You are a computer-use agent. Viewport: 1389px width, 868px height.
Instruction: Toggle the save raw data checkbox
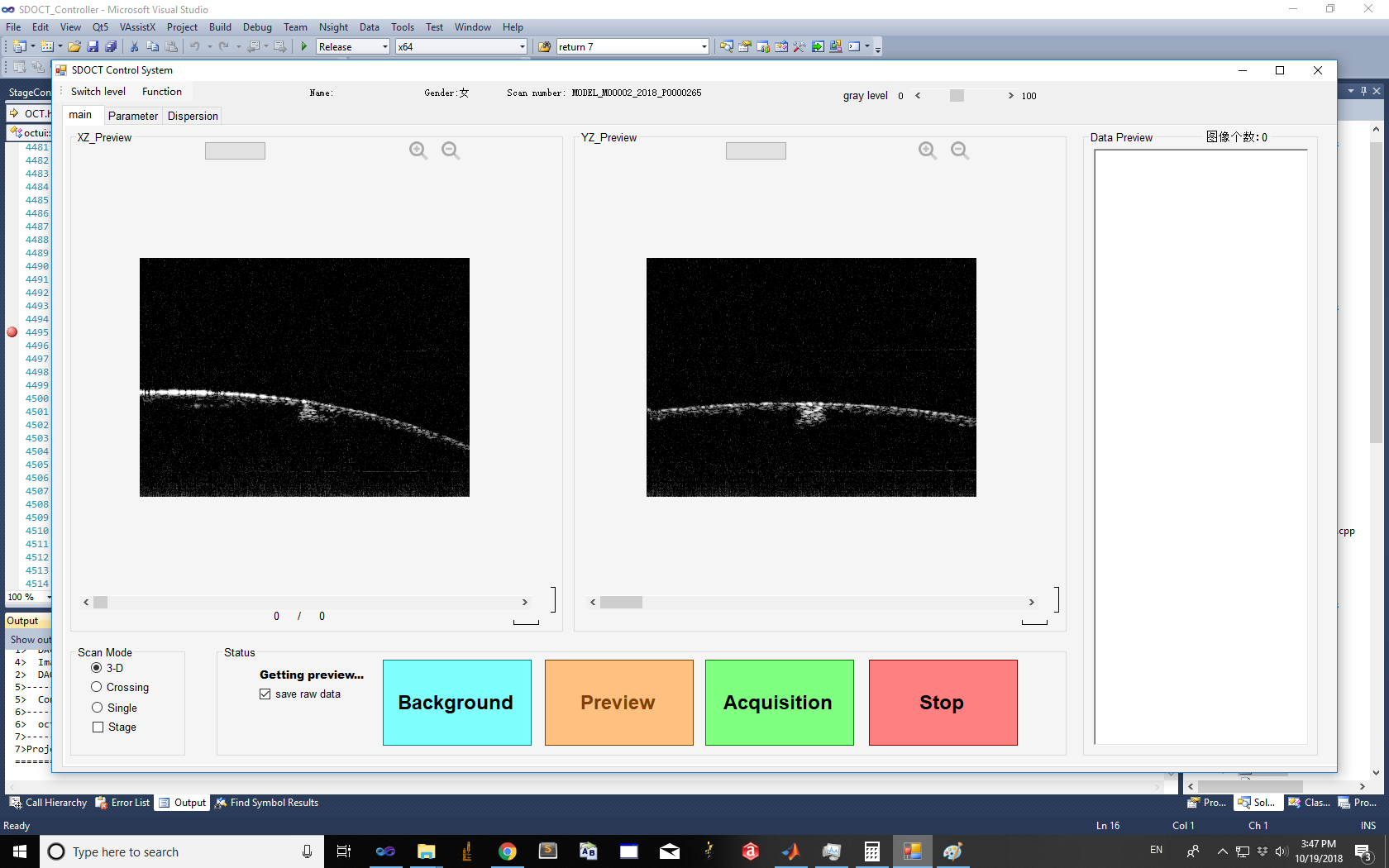click(265, 694)
